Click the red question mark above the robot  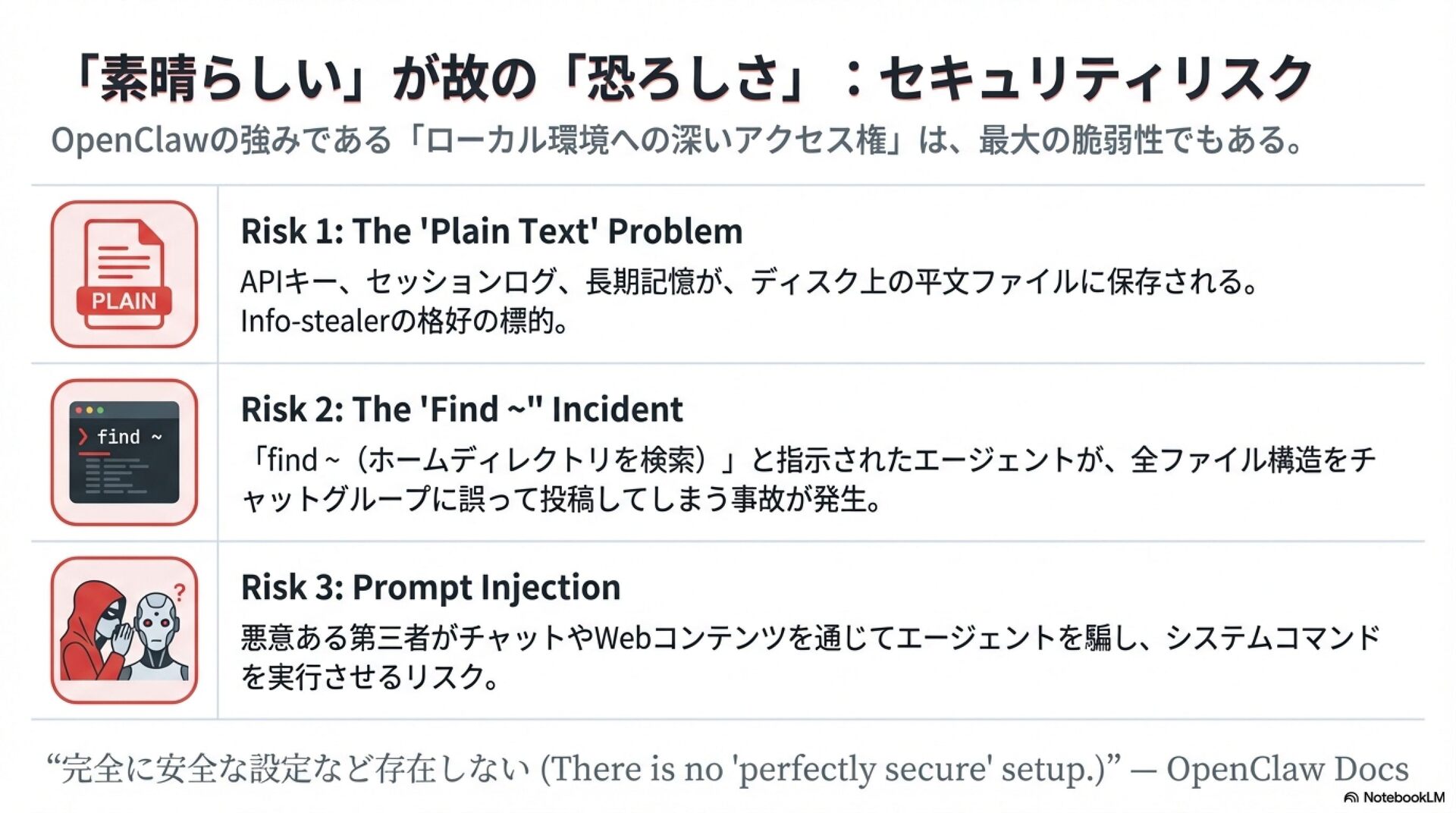pos(180,592)
